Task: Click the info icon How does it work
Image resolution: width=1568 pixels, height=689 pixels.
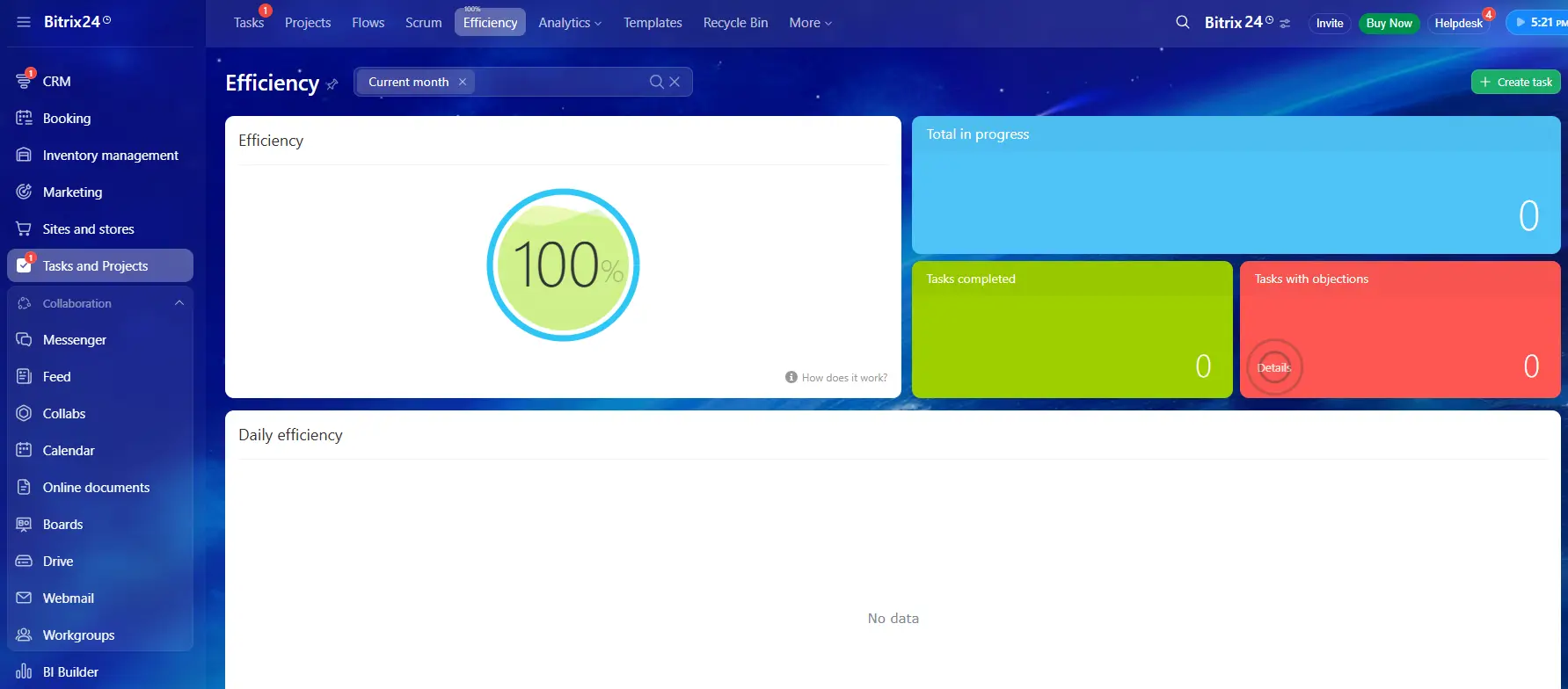Action: coord(791,377)
